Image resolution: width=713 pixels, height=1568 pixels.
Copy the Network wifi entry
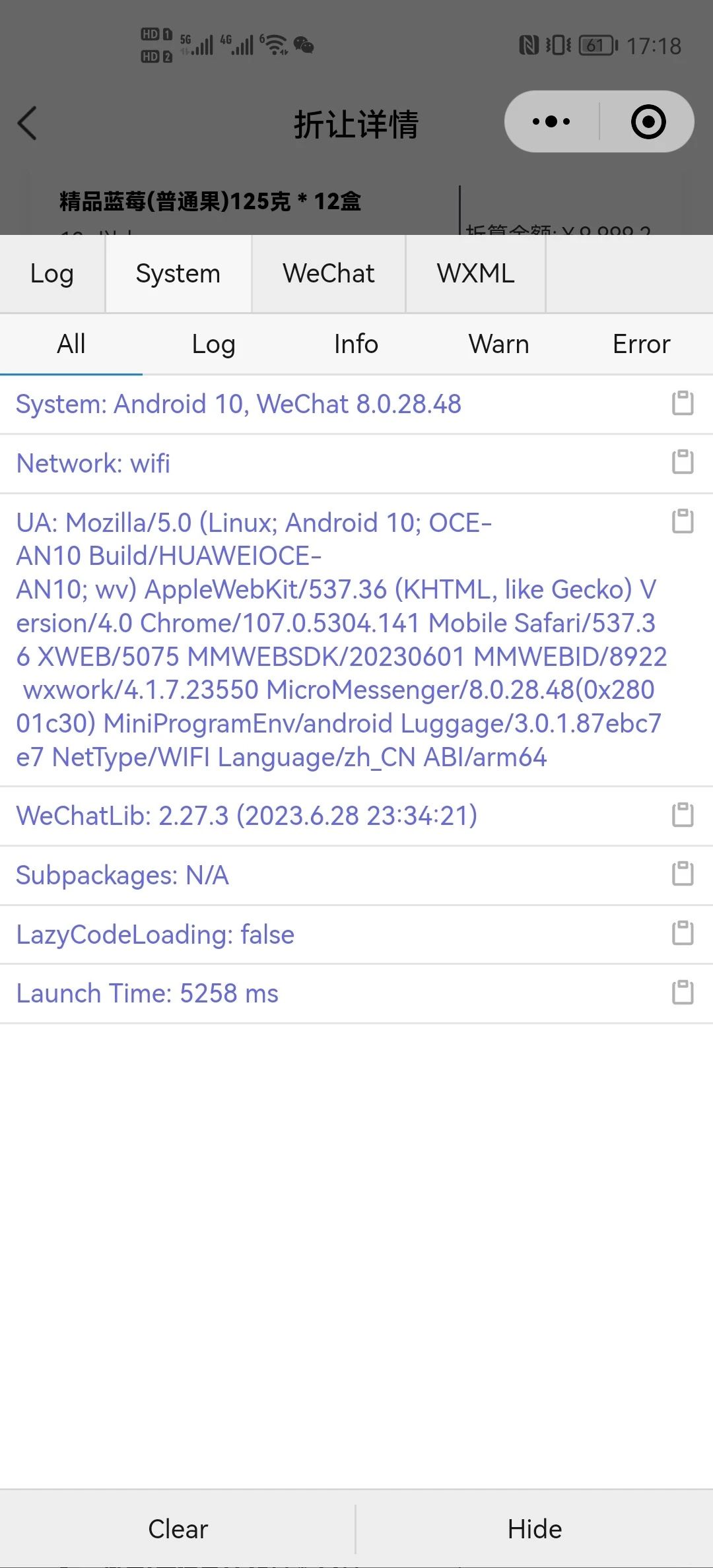683,462
